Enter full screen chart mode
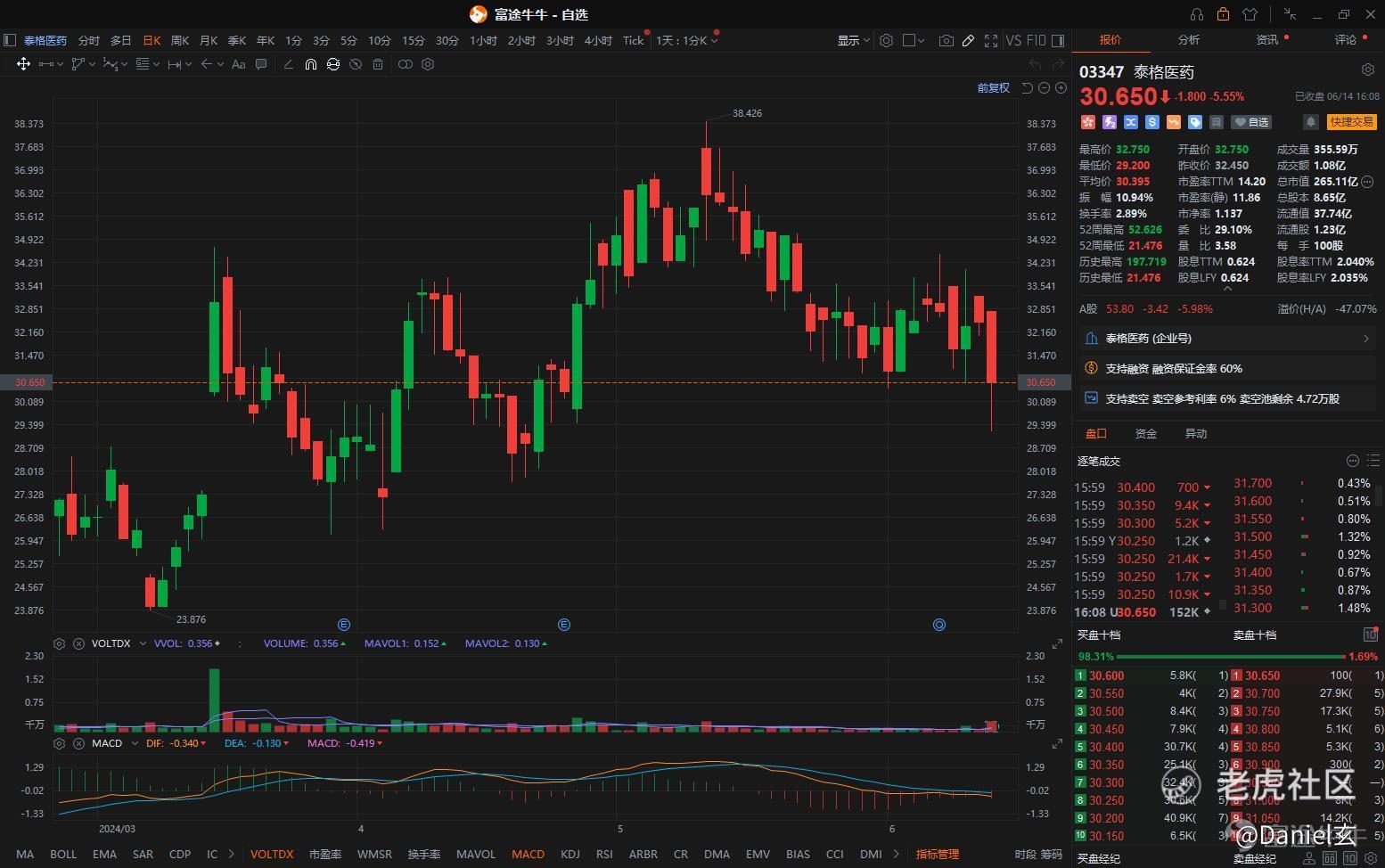Image resolution: width=1385 pixels, height=868 pixels. click(x=991, y=40)
